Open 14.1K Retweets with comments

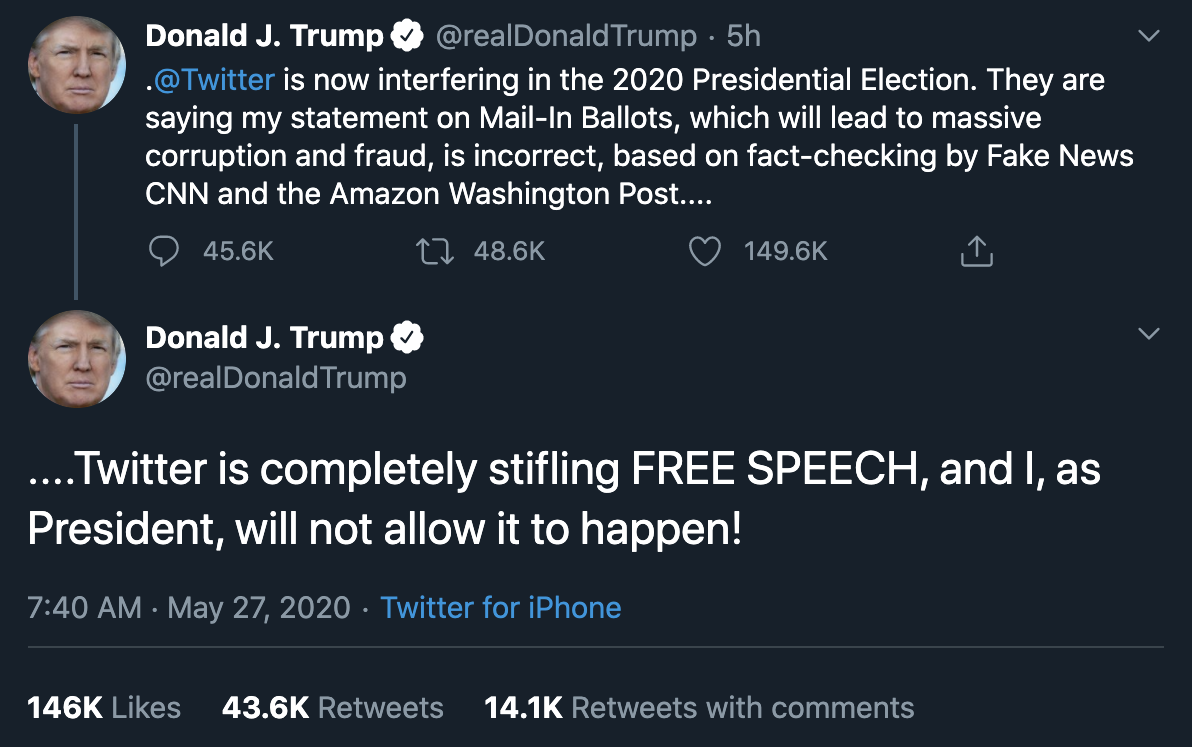[699, 708]
